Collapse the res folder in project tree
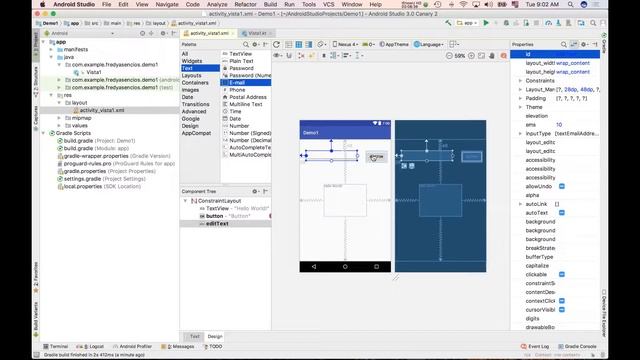 click(x=51, y=95)
